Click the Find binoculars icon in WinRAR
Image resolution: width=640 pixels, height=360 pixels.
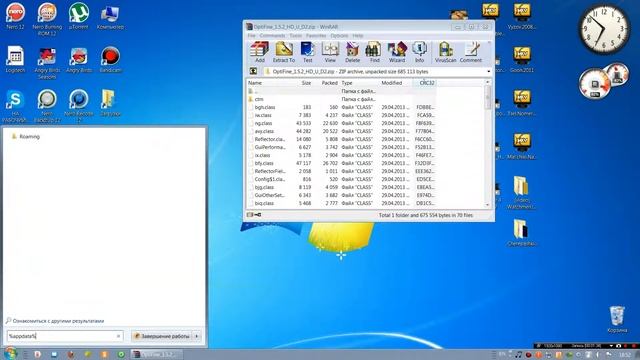(374, 52)
